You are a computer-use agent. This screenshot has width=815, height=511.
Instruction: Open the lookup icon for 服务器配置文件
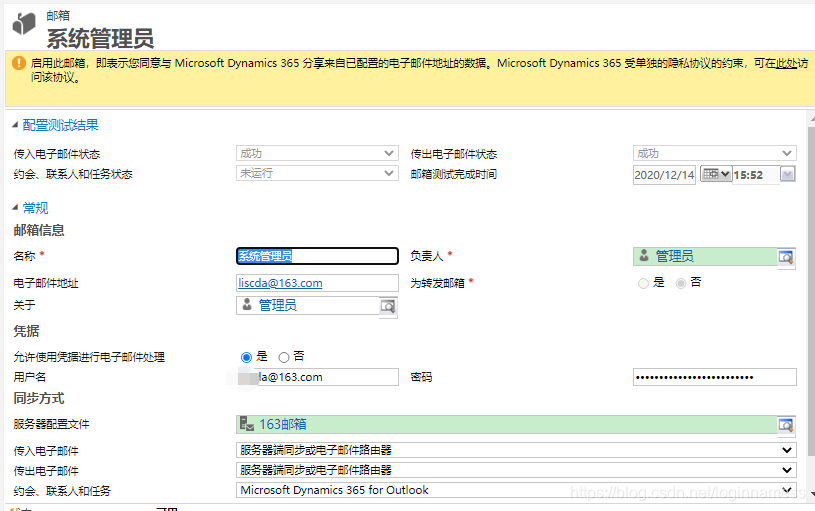point(785,425)
